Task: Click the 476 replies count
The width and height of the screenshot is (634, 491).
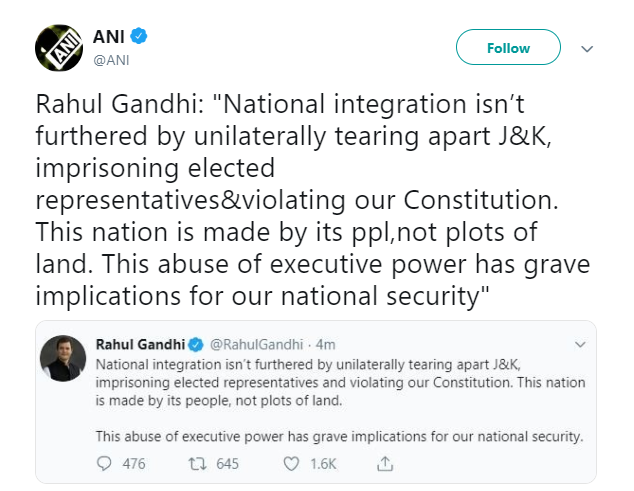Action: click(134, 464)
